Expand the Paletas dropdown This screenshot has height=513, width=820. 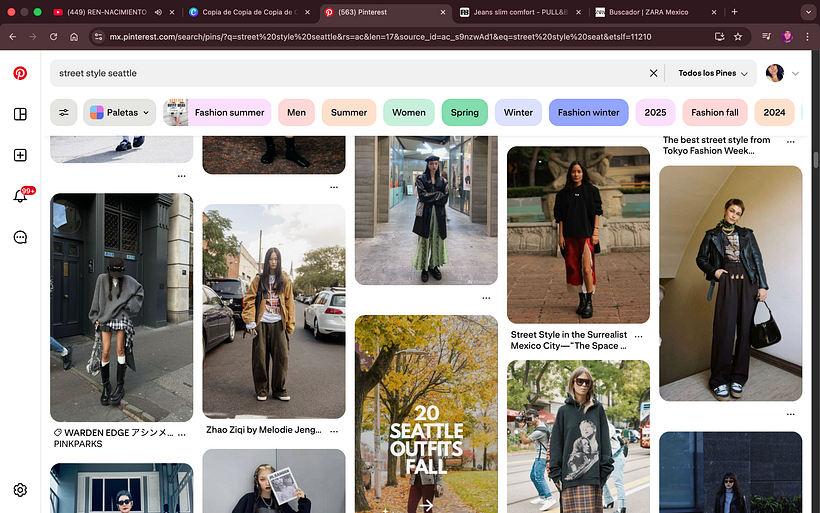click(120, 113)
